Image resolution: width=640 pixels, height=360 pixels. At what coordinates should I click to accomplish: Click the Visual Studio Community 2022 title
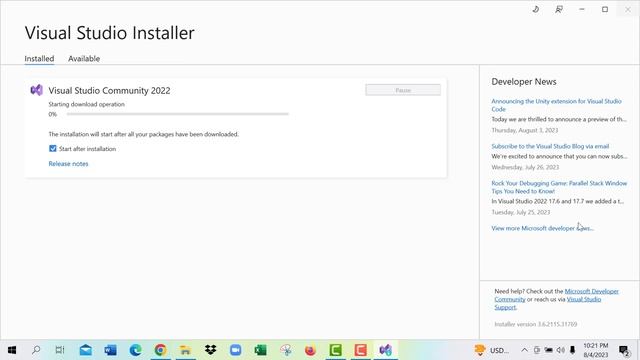[x=109, y=91]
